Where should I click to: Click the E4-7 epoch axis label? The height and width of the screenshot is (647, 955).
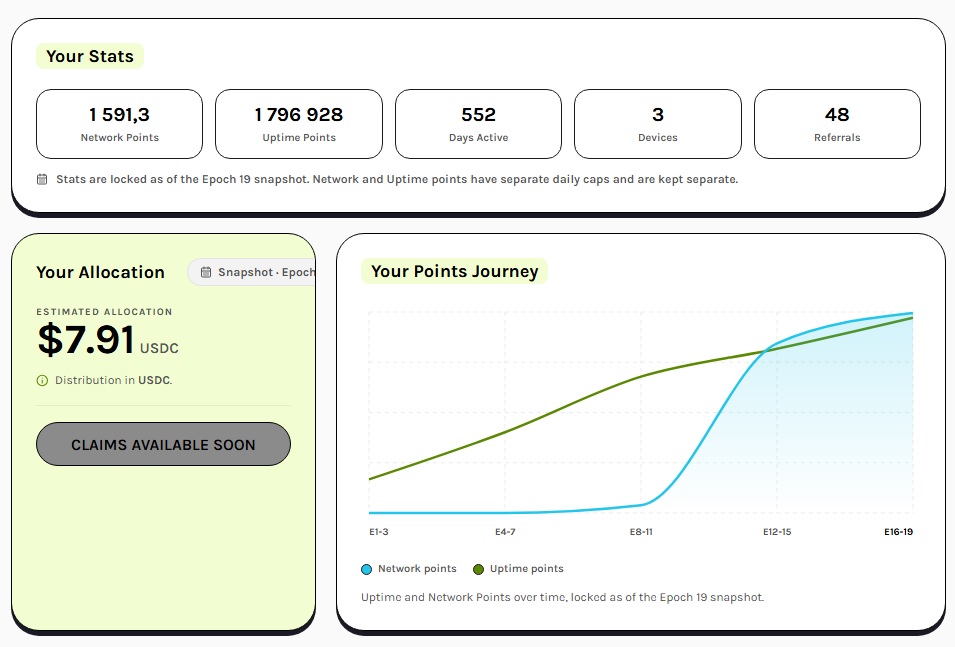(x=505, y=532)
